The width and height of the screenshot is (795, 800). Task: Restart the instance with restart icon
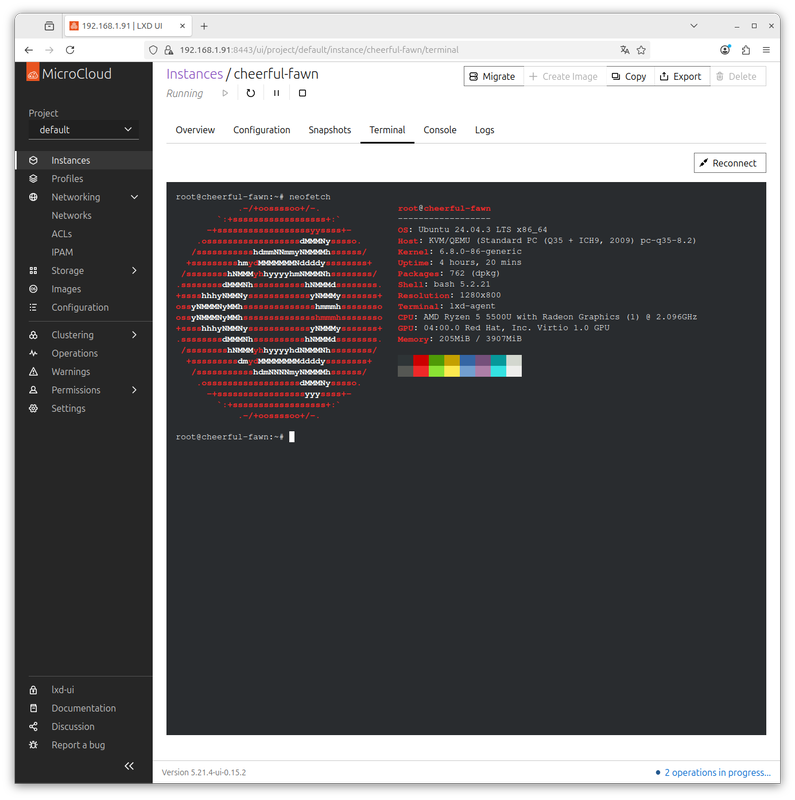coord(251,93)
